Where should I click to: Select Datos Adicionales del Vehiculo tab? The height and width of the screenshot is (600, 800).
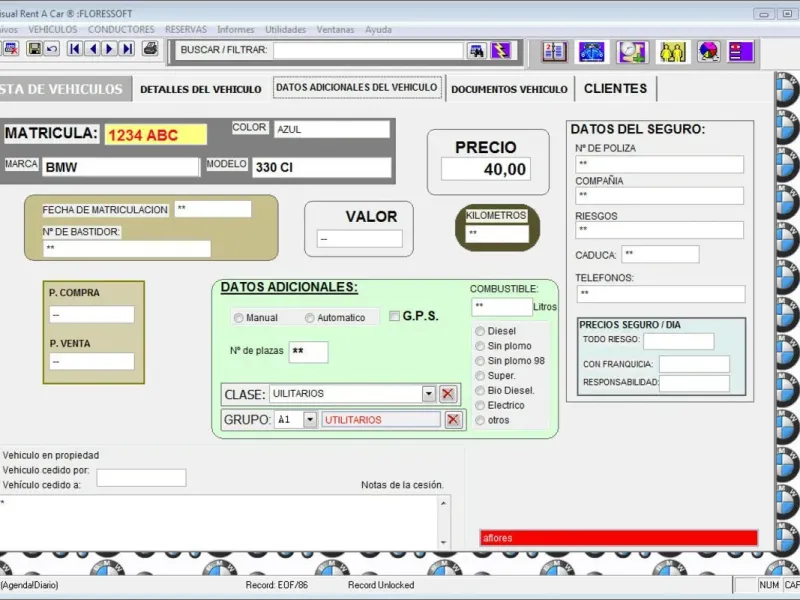(x=357, y=87)
